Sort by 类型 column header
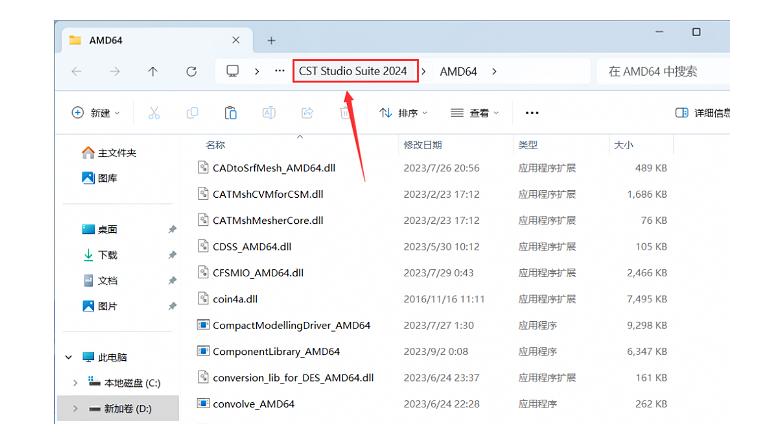Viewport: 783px width, 445px height. (528, 145)
